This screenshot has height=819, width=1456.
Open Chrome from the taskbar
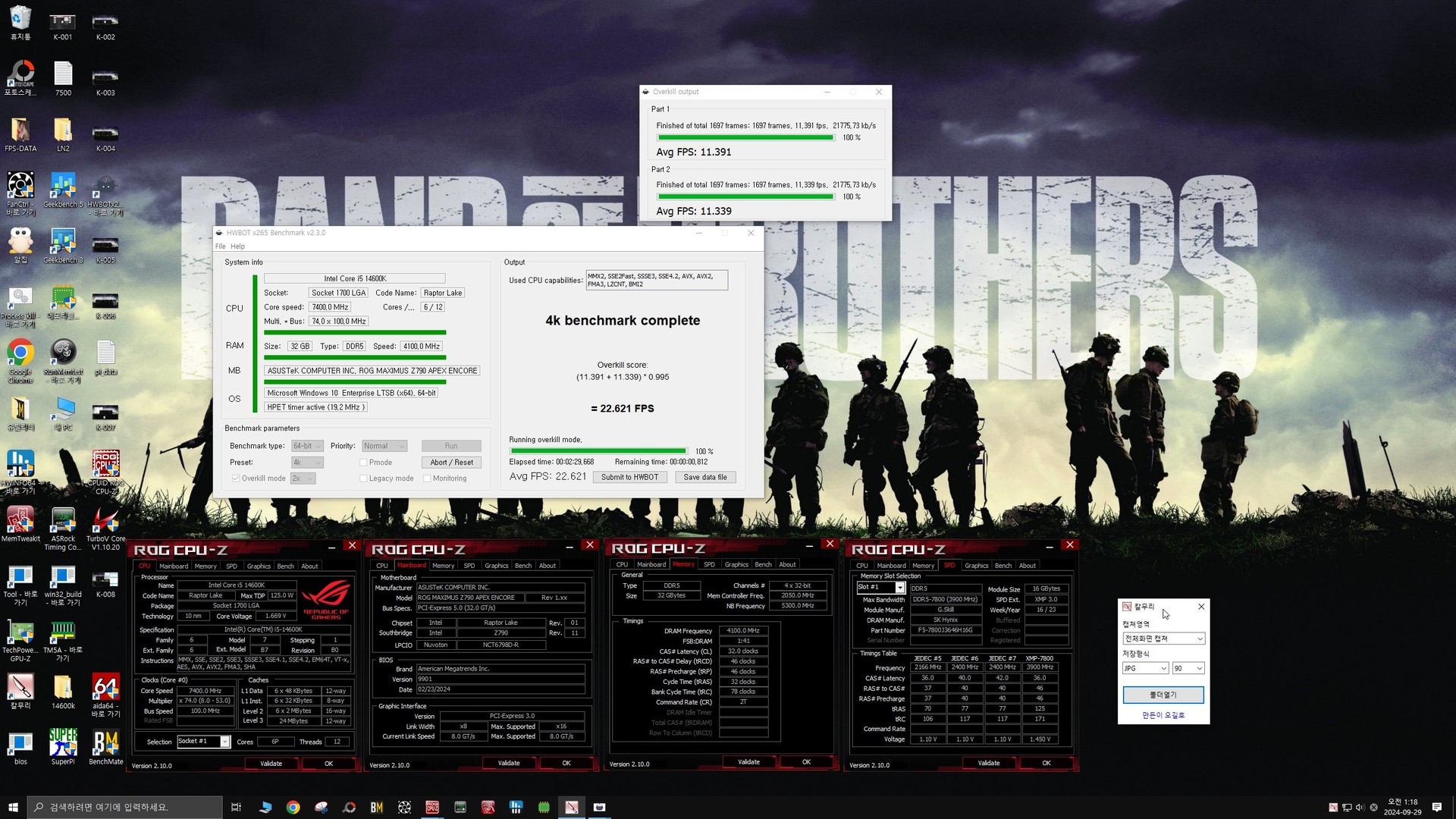click(293, 807)
